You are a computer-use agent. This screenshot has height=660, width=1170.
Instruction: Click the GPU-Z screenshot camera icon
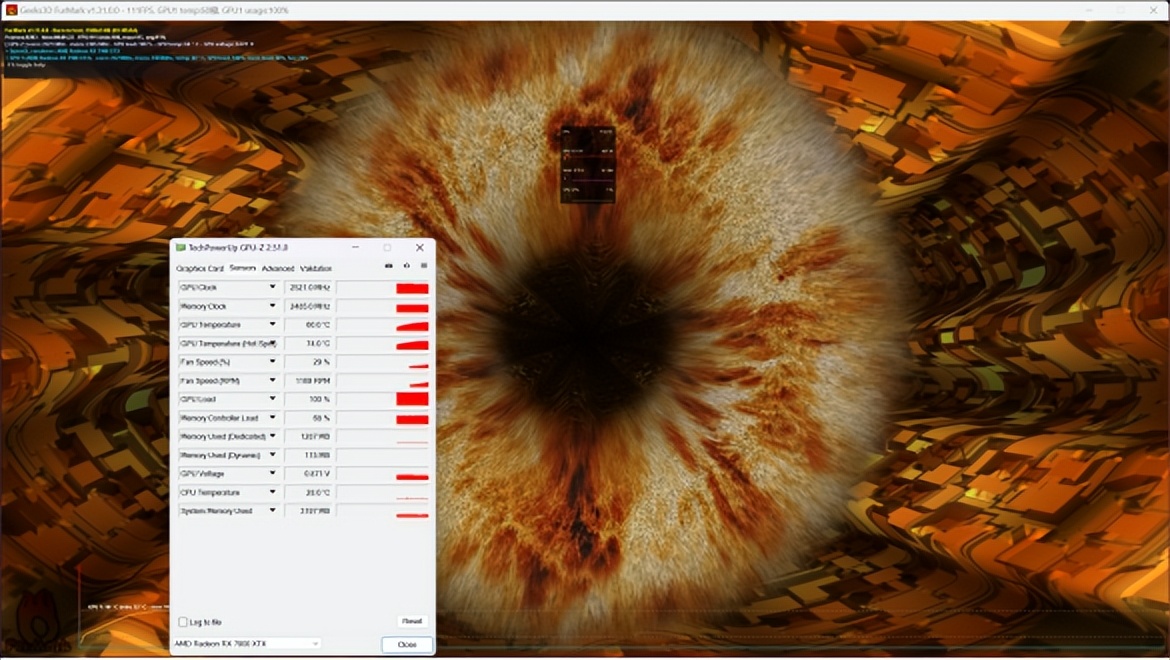[389, 265]
